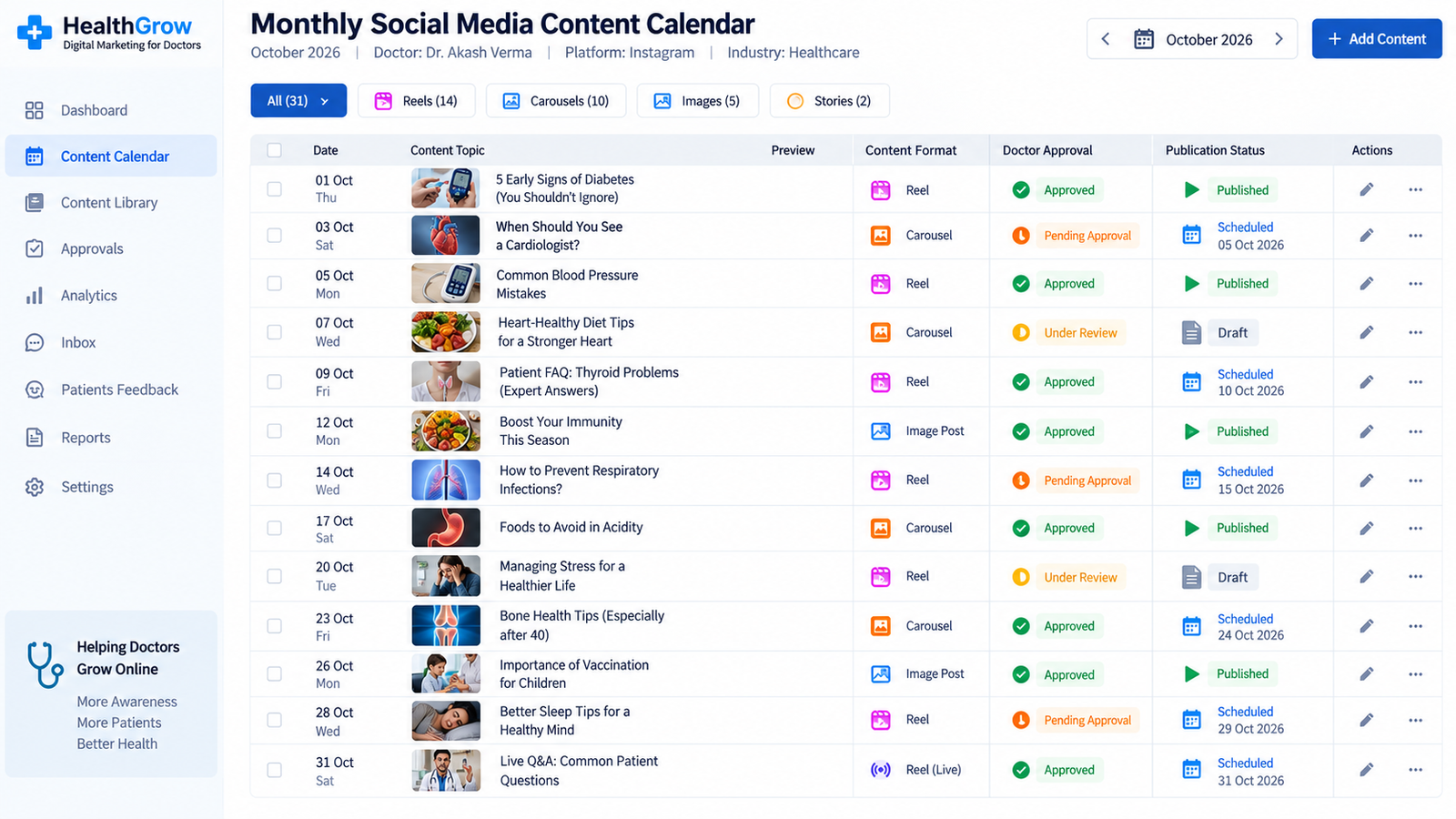This screenshot has width=1456, height=819.
Task: Filter by Stories (2) tab
Action: click(x=829, y=101)
